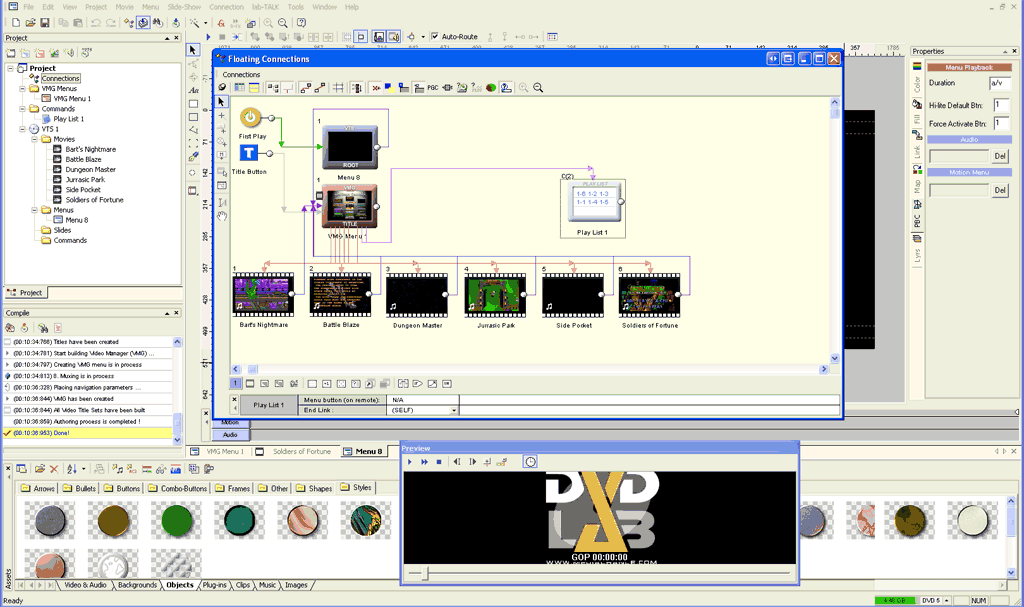Select the gold brown circle style swatch
The image size is (1024, 607).
tap(114, 521)
